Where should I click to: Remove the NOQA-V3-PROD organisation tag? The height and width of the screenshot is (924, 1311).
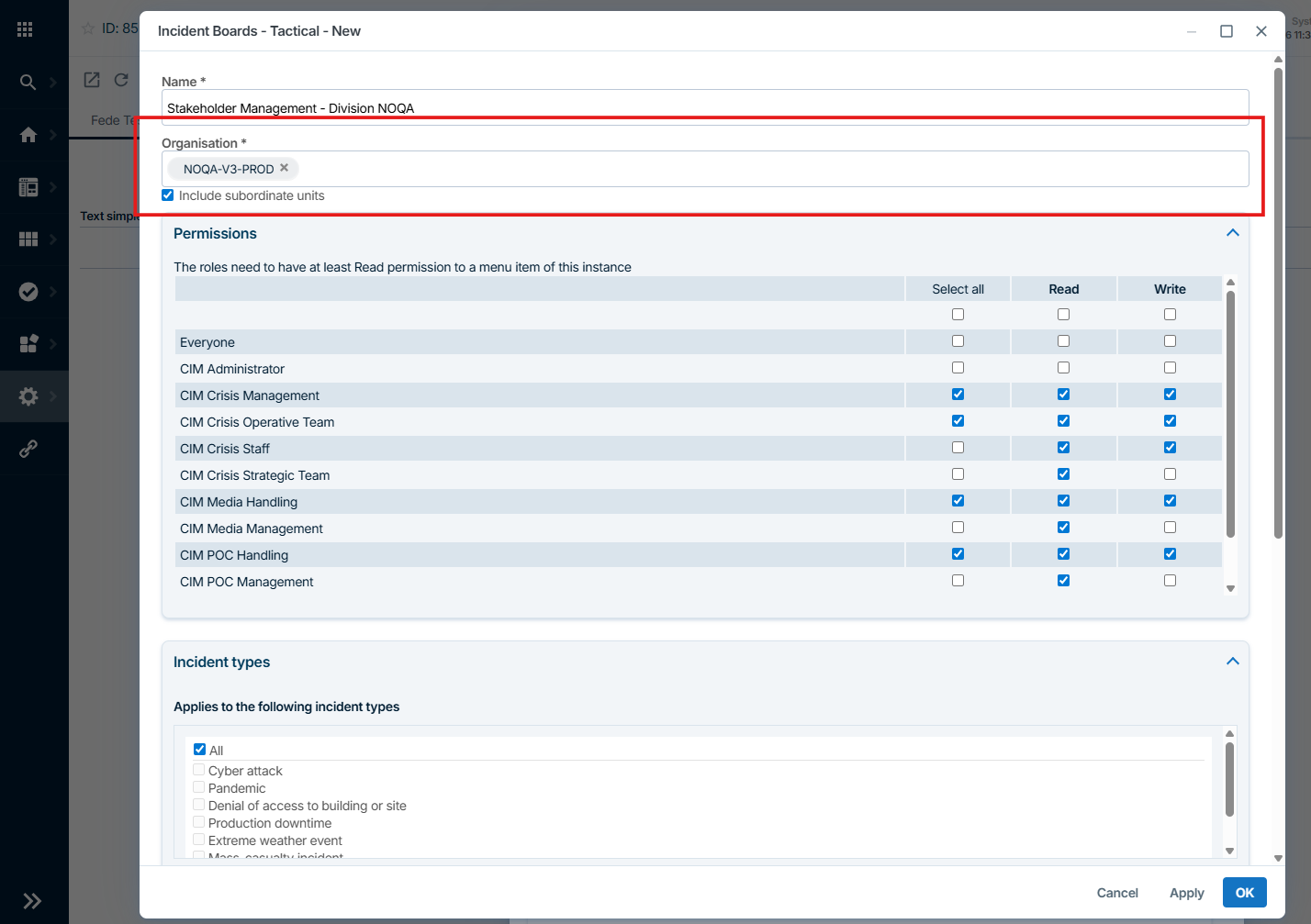tap(285, 168)
